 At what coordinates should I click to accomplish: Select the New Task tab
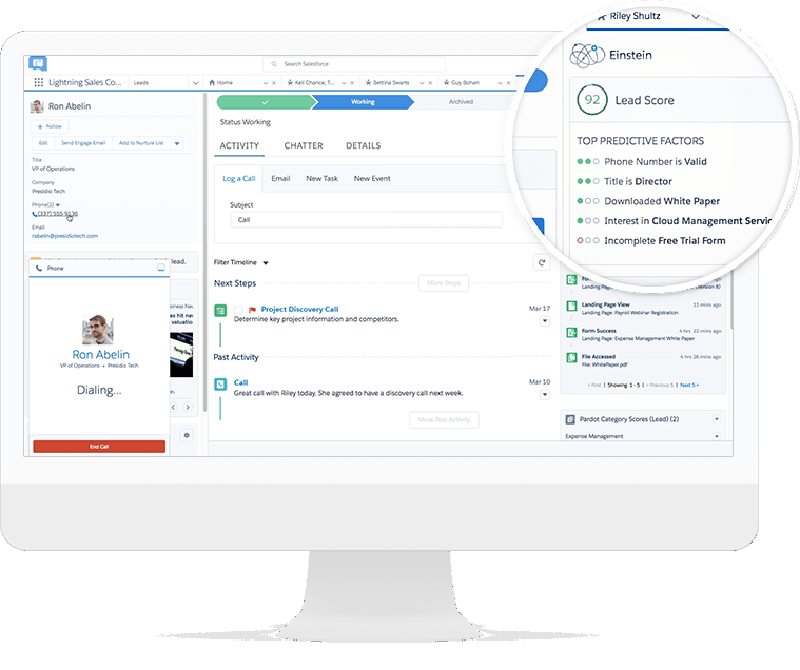(322, 179)
